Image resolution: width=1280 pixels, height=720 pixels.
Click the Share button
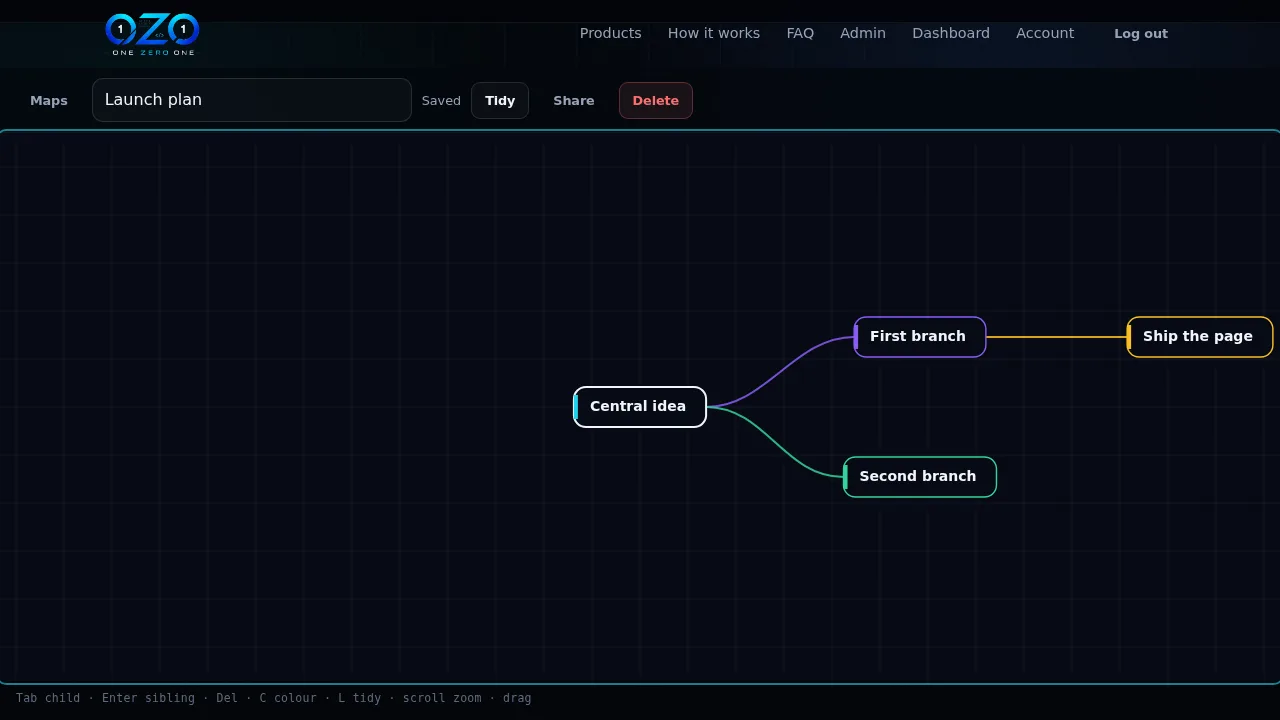574,100
